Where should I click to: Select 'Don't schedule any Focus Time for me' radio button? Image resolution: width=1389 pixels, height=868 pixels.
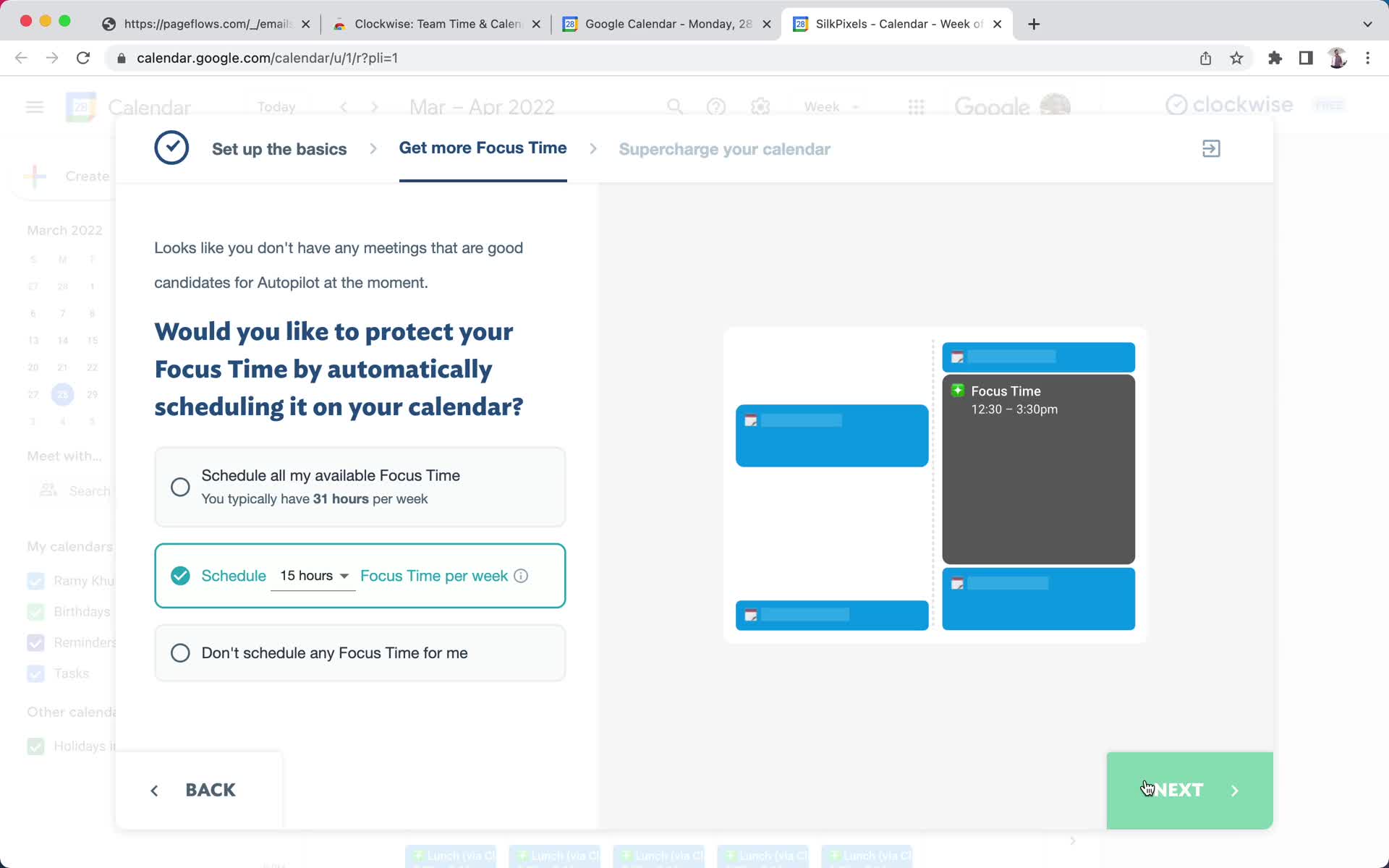point(180,652)
